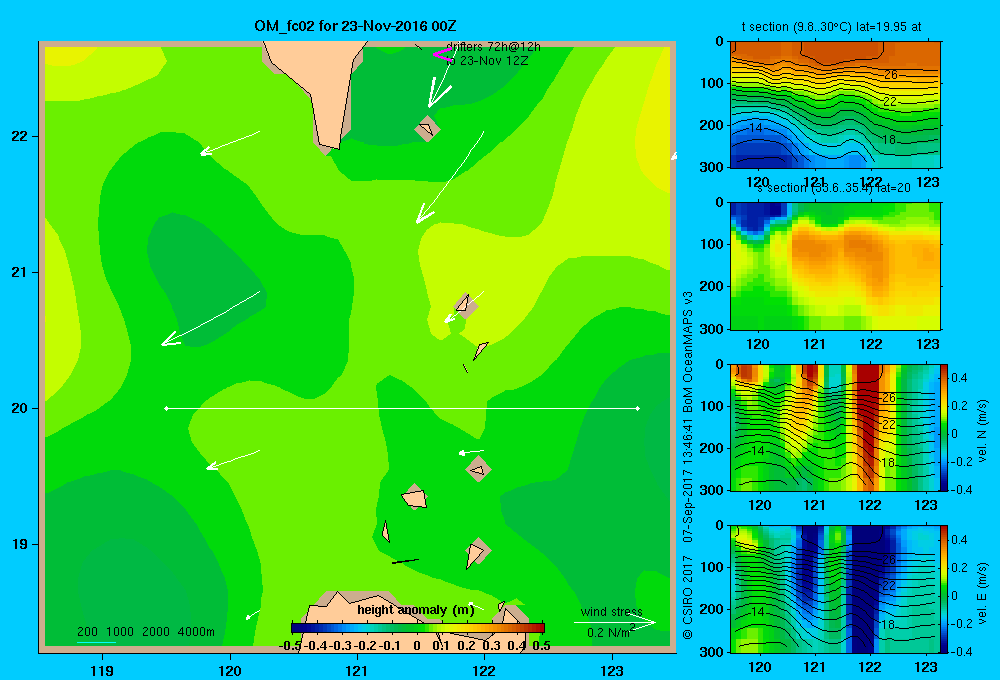Click contour label '22' in temperature section
1000x680 pixels.
[x=890, y=101]
